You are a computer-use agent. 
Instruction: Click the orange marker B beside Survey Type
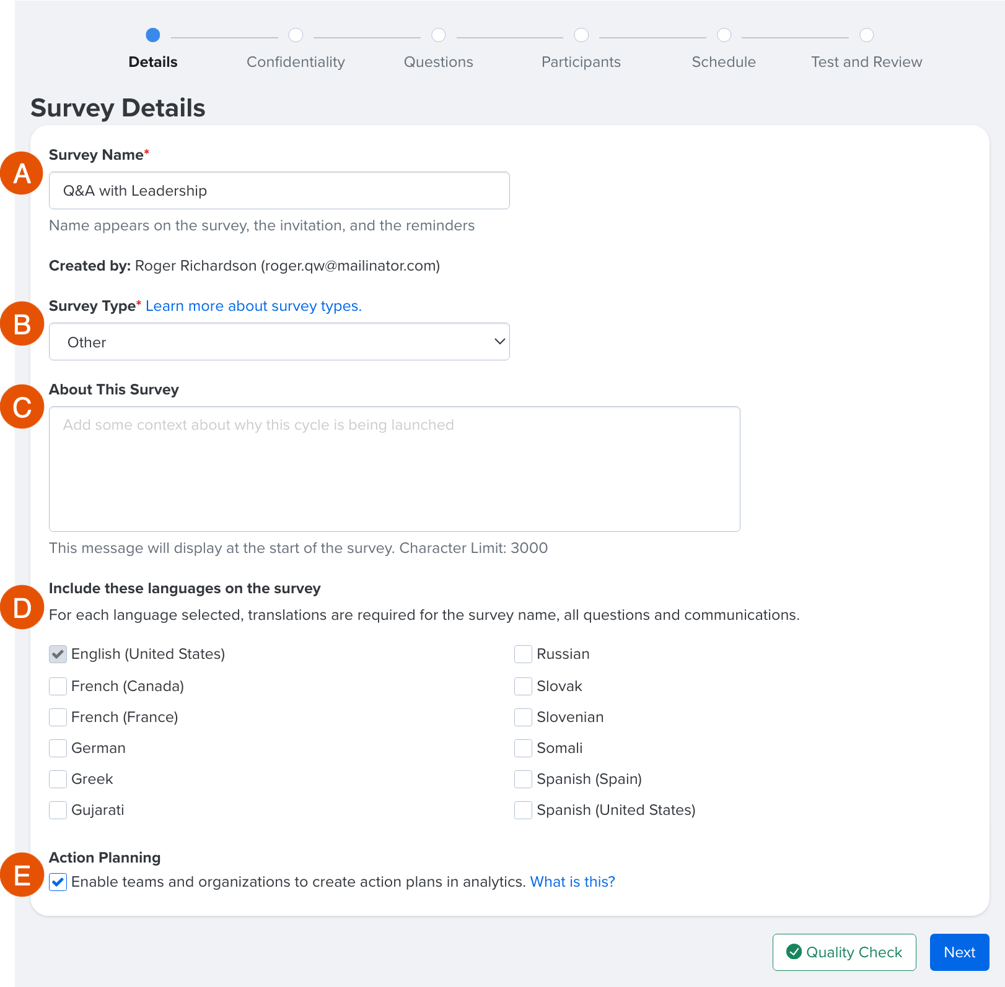pyautogui.click(x=22, y=324)
